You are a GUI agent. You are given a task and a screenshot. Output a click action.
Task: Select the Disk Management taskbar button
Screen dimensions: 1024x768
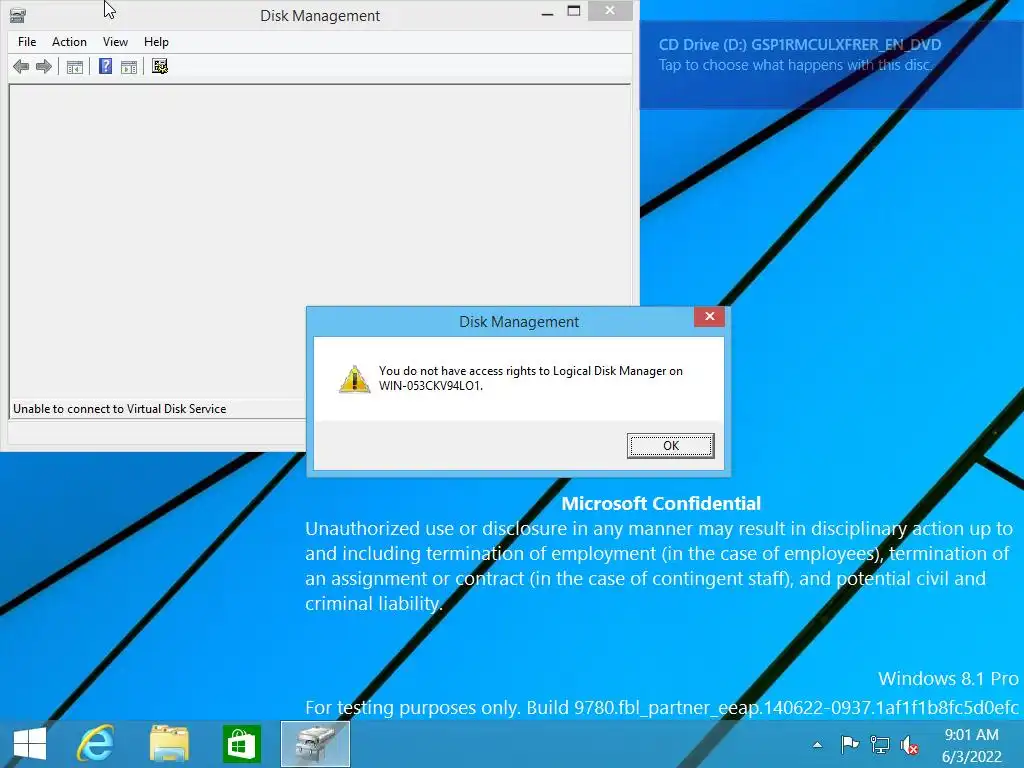pyautogui.click(x=315, y=744)
